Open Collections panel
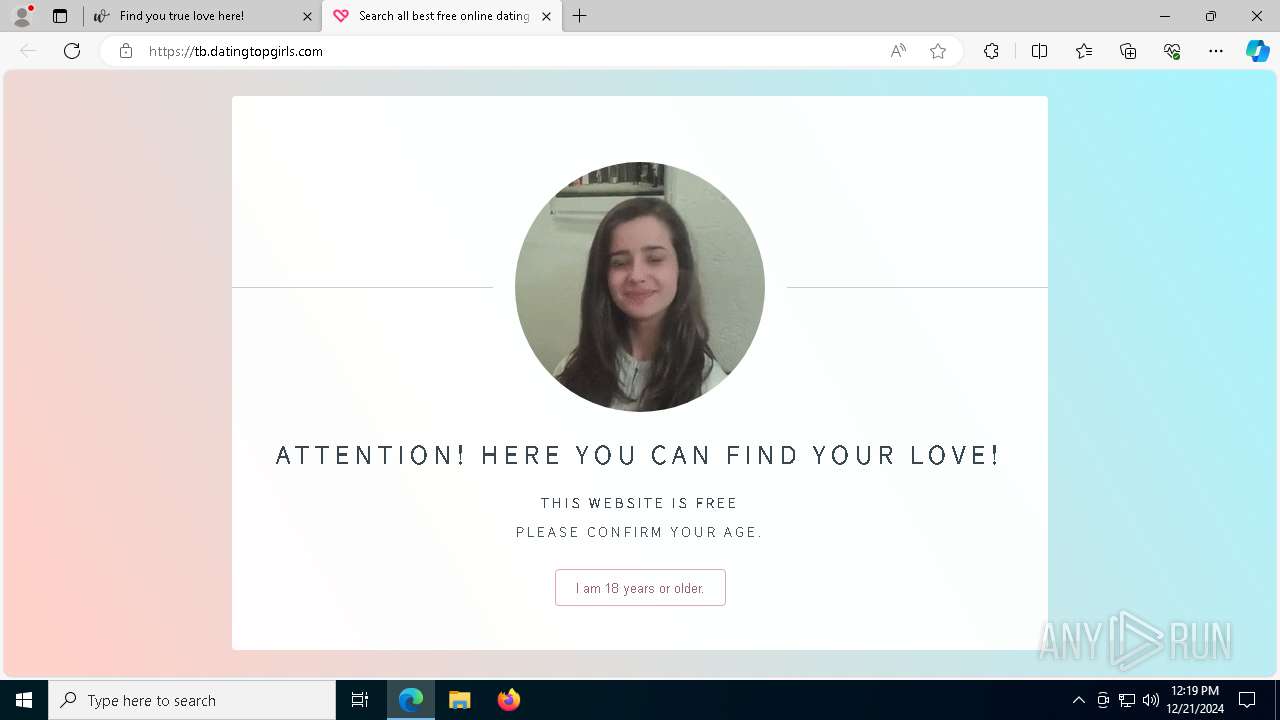1280x720 pixels. pyautogui.click(x=1128, y=51)
